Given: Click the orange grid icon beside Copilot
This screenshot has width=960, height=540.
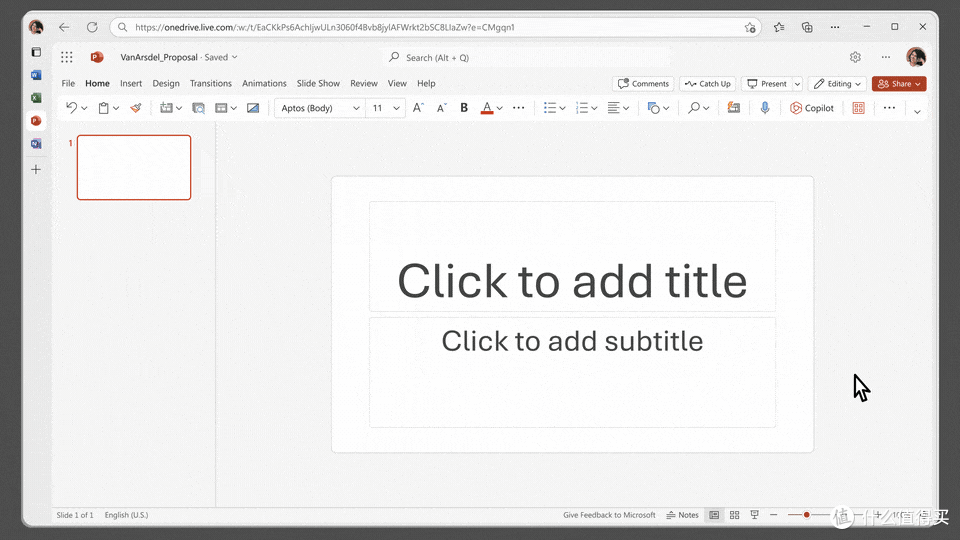Looking at the screenshot, I should pos(858,108).
